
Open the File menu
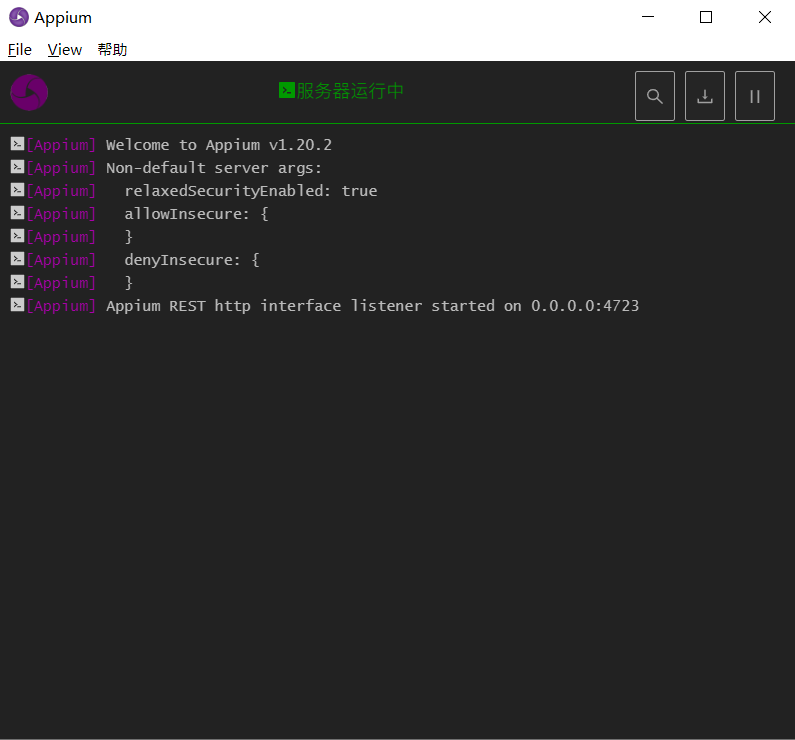point(20,50)
